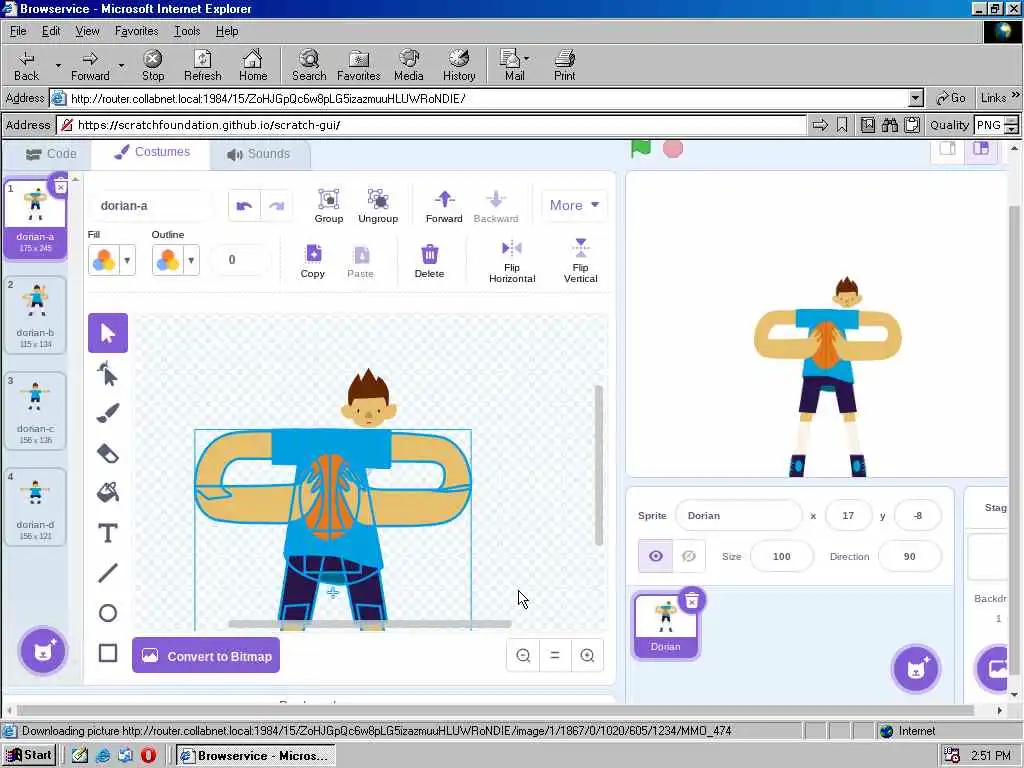This screenshot has width=1024, height=768.
Task: Click the Opera icon in quick launch
Action: tap(148, 756)
